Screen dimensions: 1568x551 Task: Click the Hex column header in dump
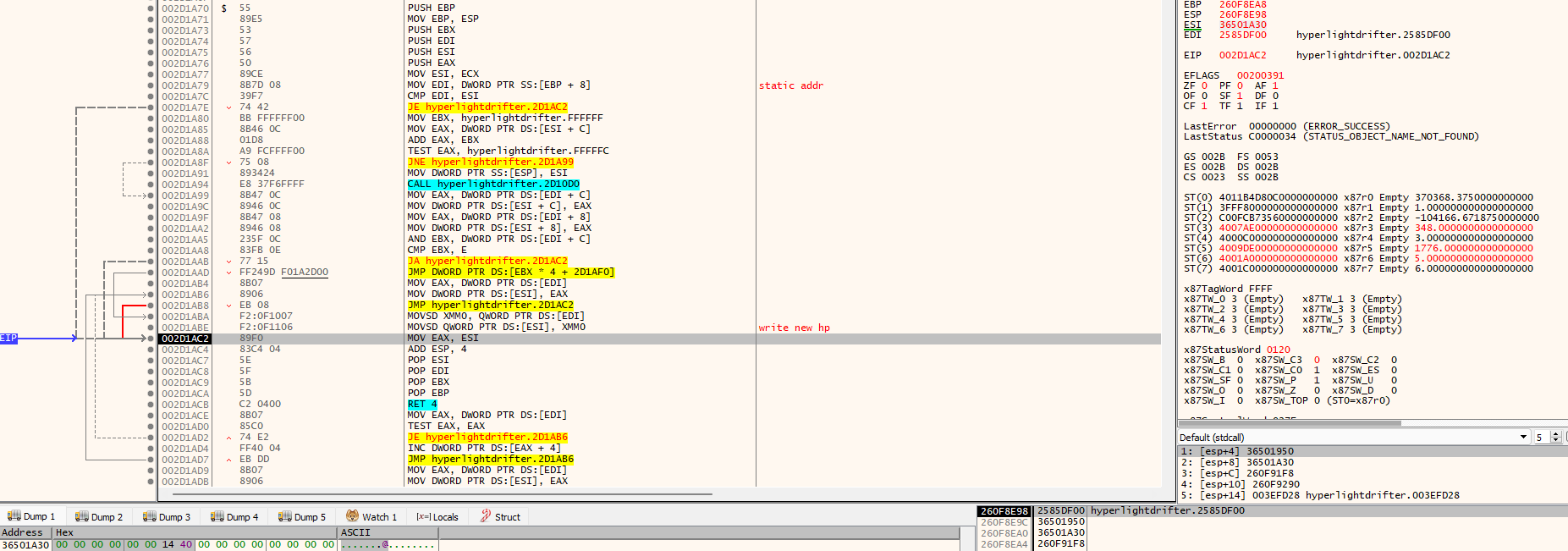coord(64,532)
